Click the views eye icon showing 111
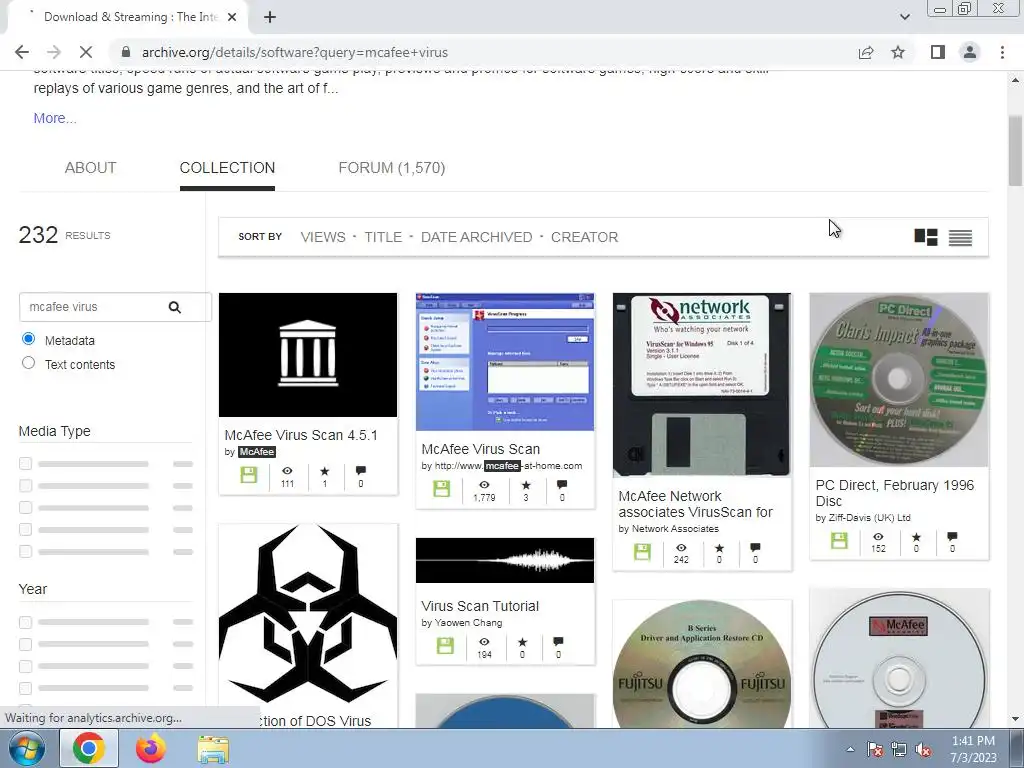Screen dimensions: 1024x768 pyautogui.click(x=287, y=470)
